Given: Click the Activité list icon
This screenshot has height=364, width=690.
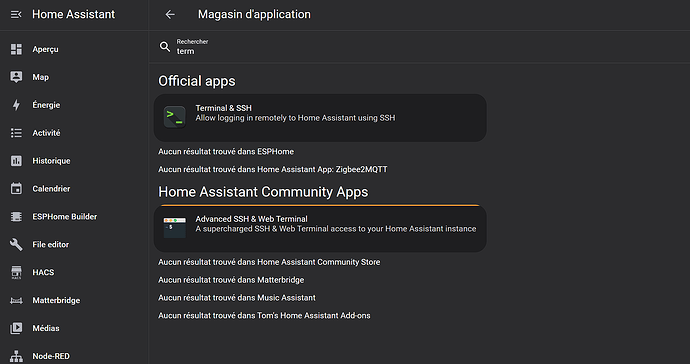Looking at the screenshot, I should [16, 133].
